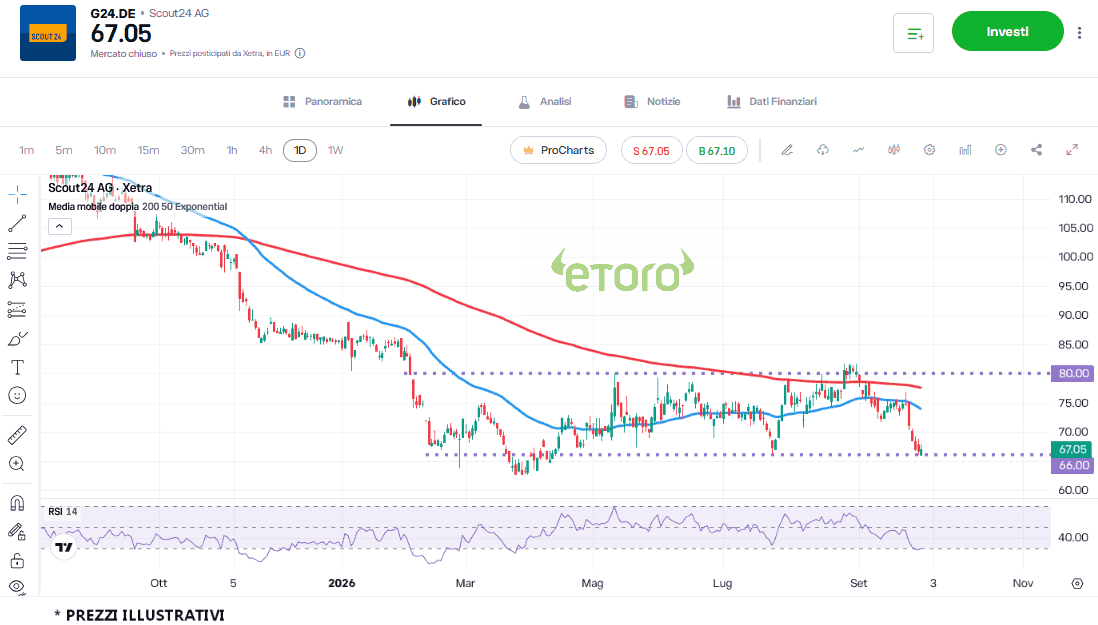Select the crosshair cursor tool

pos(18,194)
